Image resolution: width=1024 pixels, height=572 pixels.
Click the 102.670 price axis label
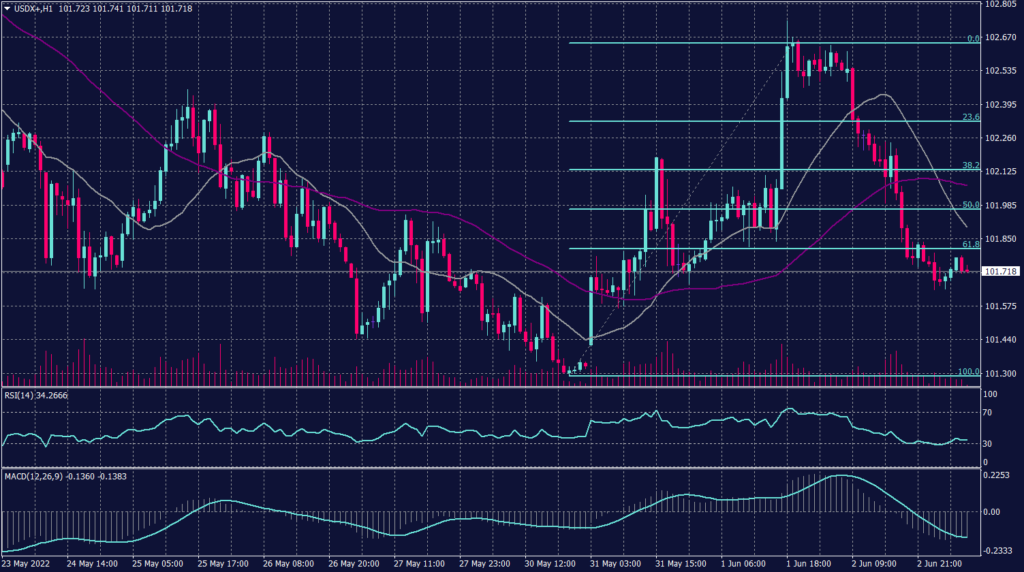(1000, 38)
